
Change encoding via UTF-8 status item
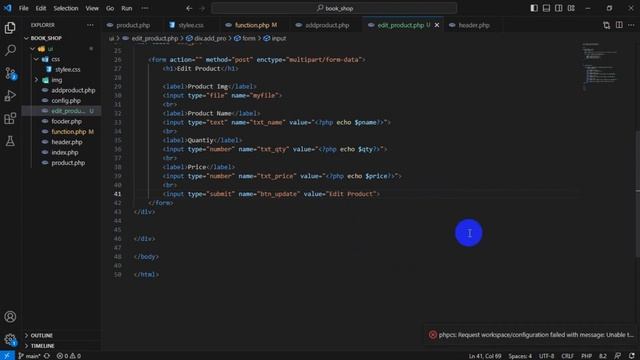546,356
